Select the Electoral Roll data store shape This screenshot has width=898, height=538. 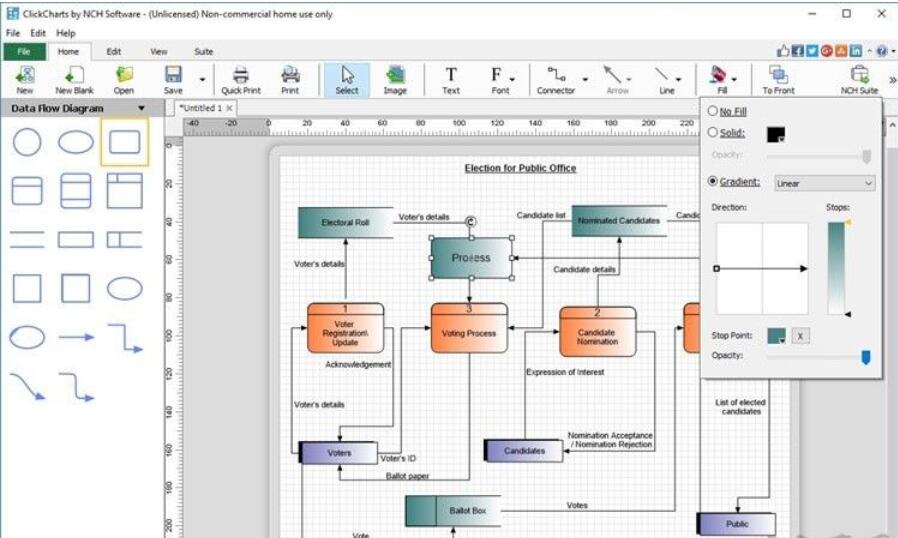[x=345, y=222]
